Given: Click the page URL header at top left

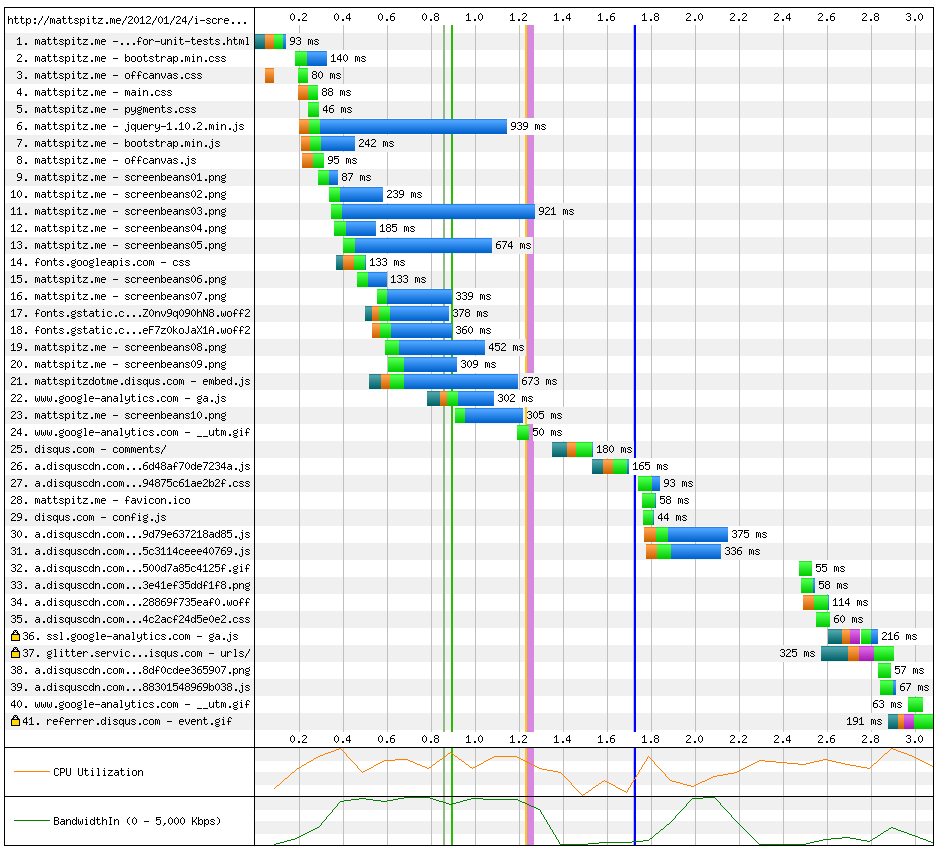Looking at the screenshot, I should coord(127,19).
